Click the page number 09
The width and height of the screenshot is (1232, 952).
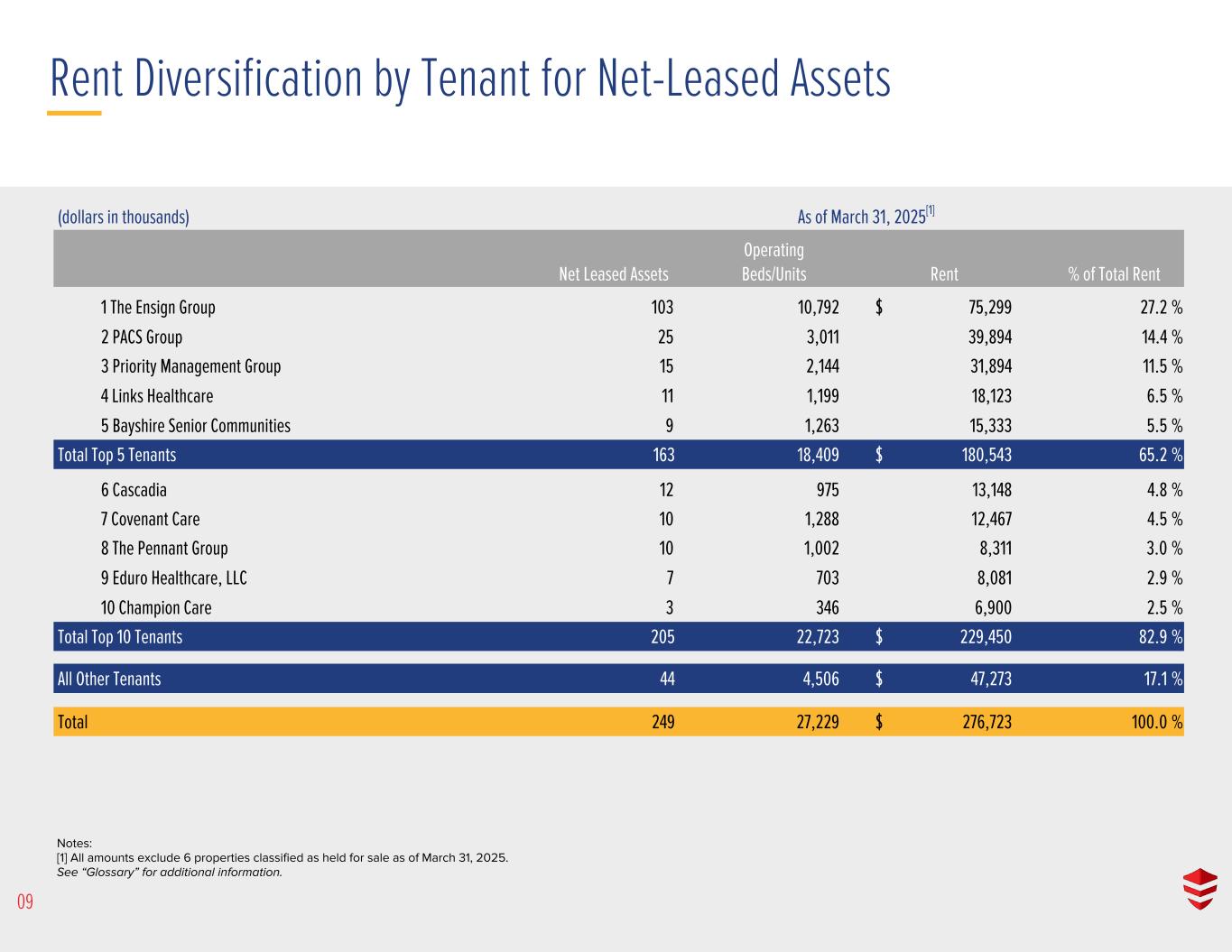pyautogui.click(x=24, y=901)
